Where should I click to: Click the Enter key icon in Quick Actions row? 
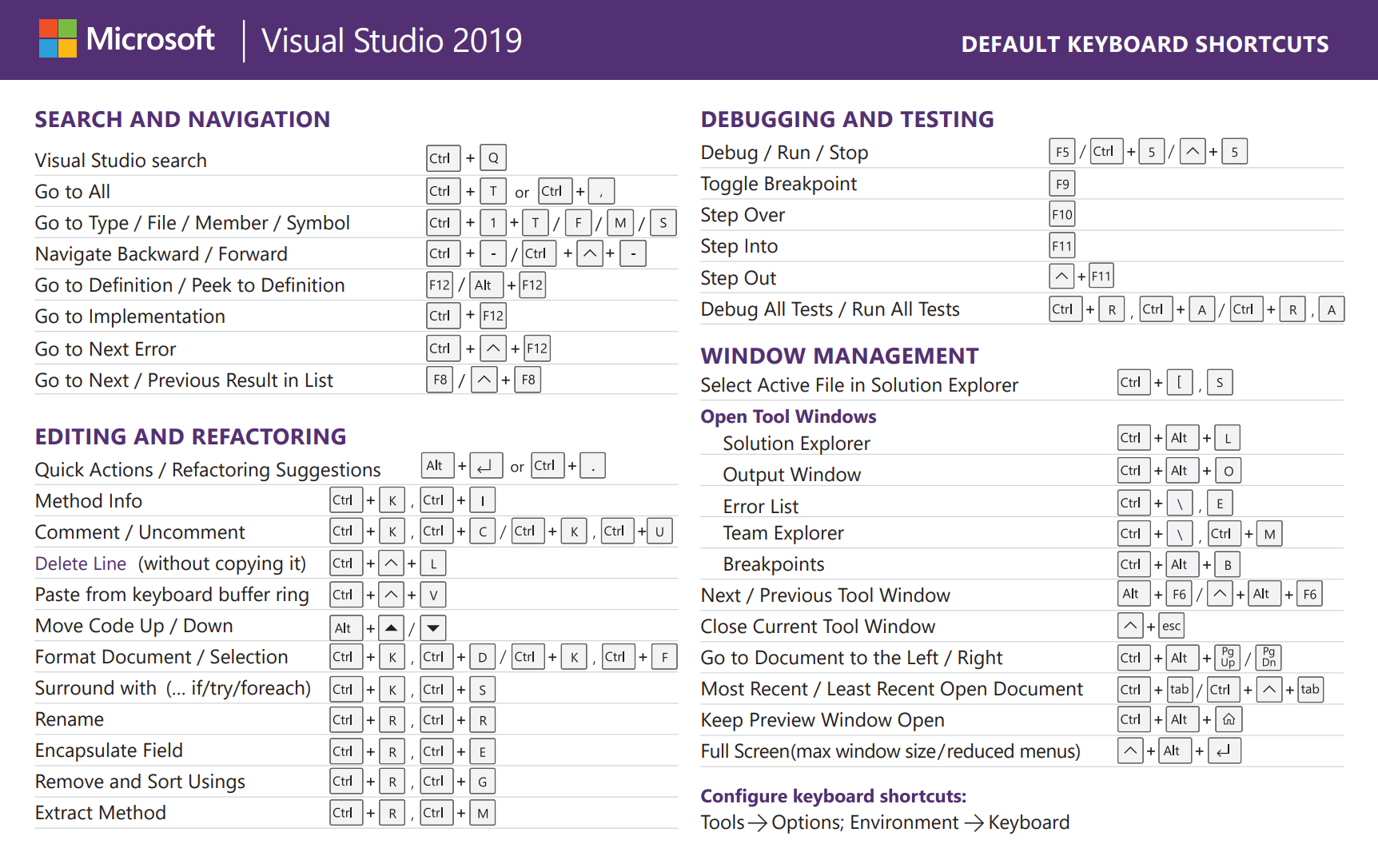486,466
